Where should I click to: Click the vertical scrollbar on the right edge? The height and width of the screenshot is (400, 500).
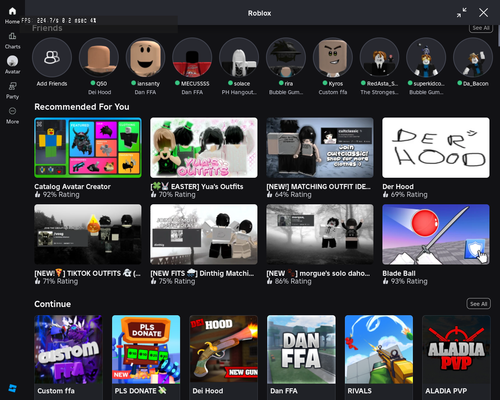pos(498,37)
